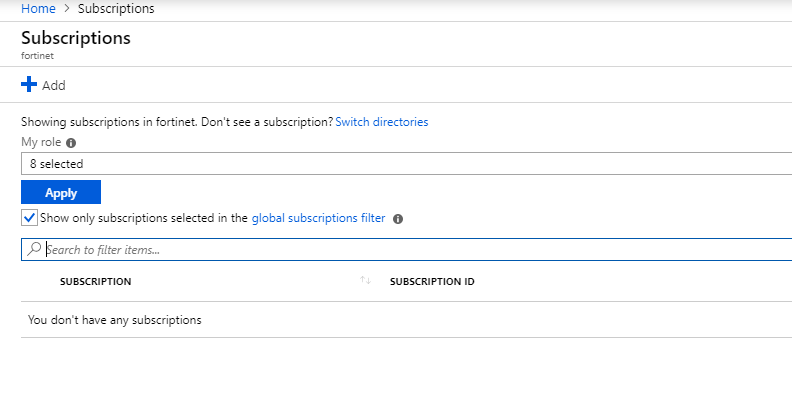Click the SUBSCRIPTION column header
792x400 pixels.
[x=95, y=282]
